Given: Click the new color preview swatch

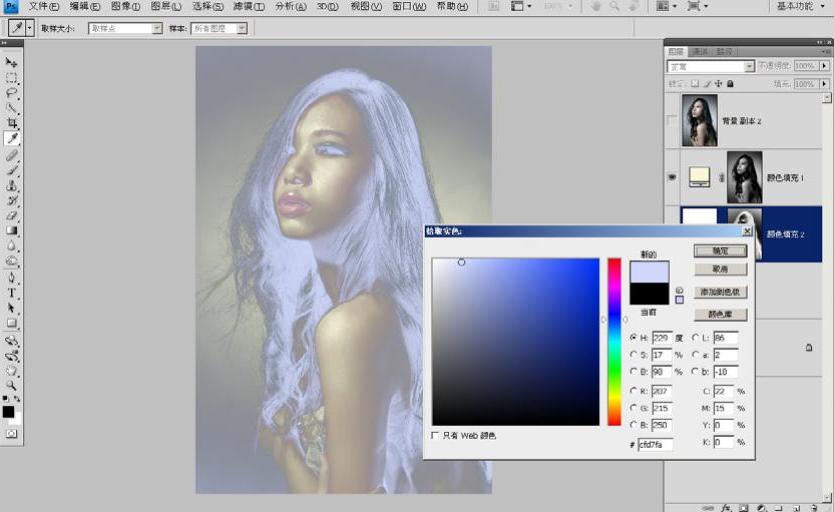Looking at the screenshot, I should pos(649,272).
